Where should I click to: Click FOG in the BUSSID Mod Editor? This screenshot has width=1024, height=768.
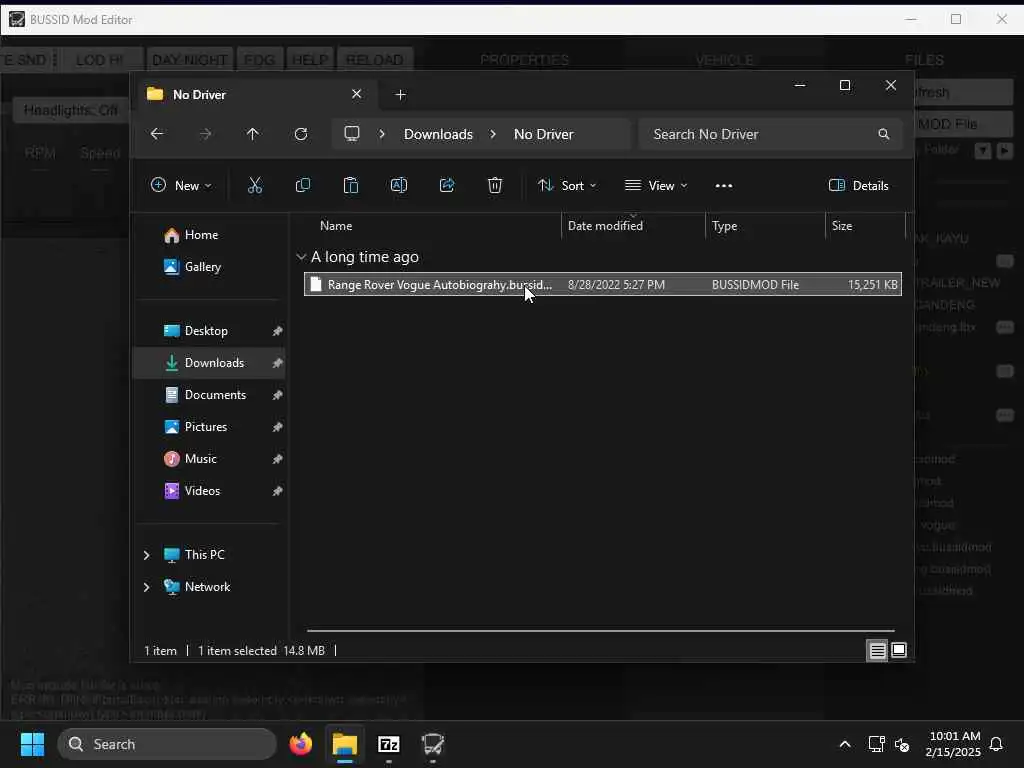(x=259, y=60)
